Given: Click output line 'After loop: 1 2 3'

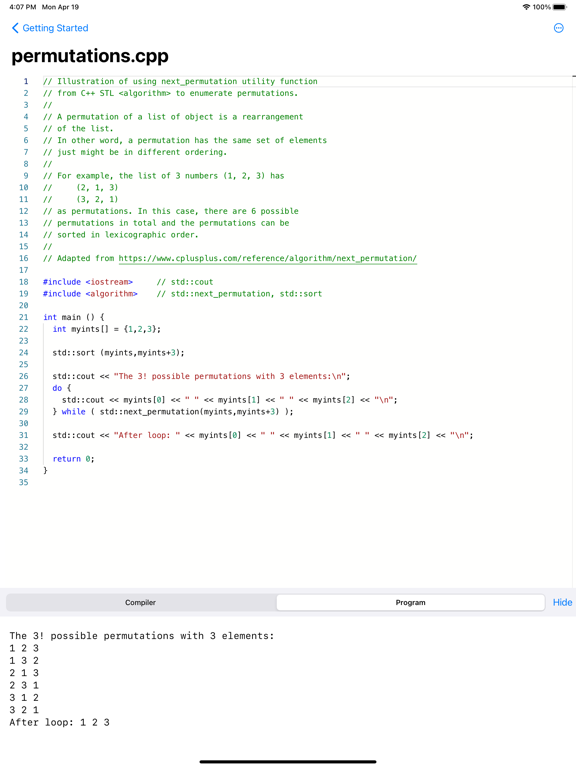Looking at the screenshot, I should click(x=59, y=722).
